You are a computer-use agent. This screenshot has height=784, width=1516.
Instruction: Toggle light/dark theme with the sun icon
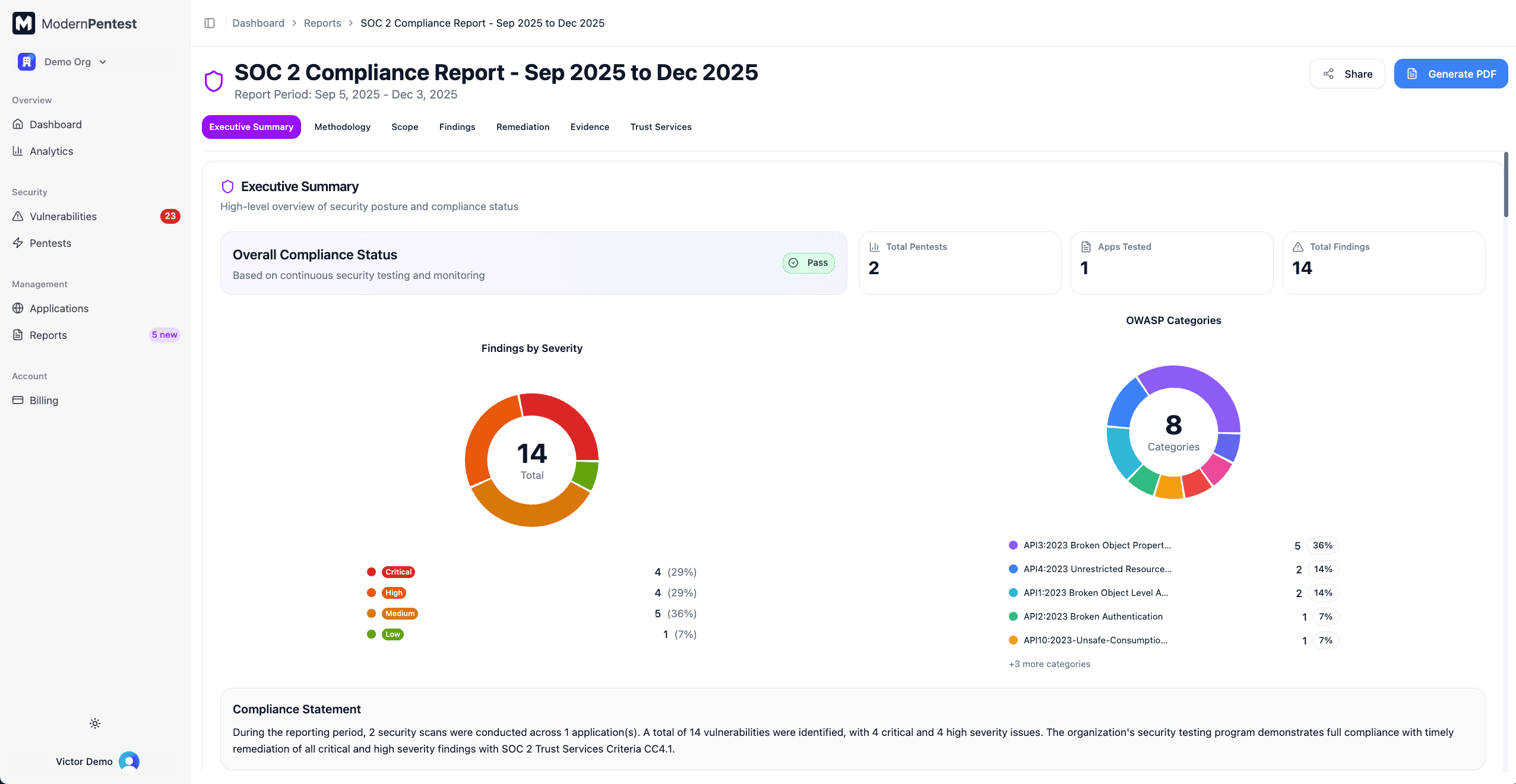[94, 723]
